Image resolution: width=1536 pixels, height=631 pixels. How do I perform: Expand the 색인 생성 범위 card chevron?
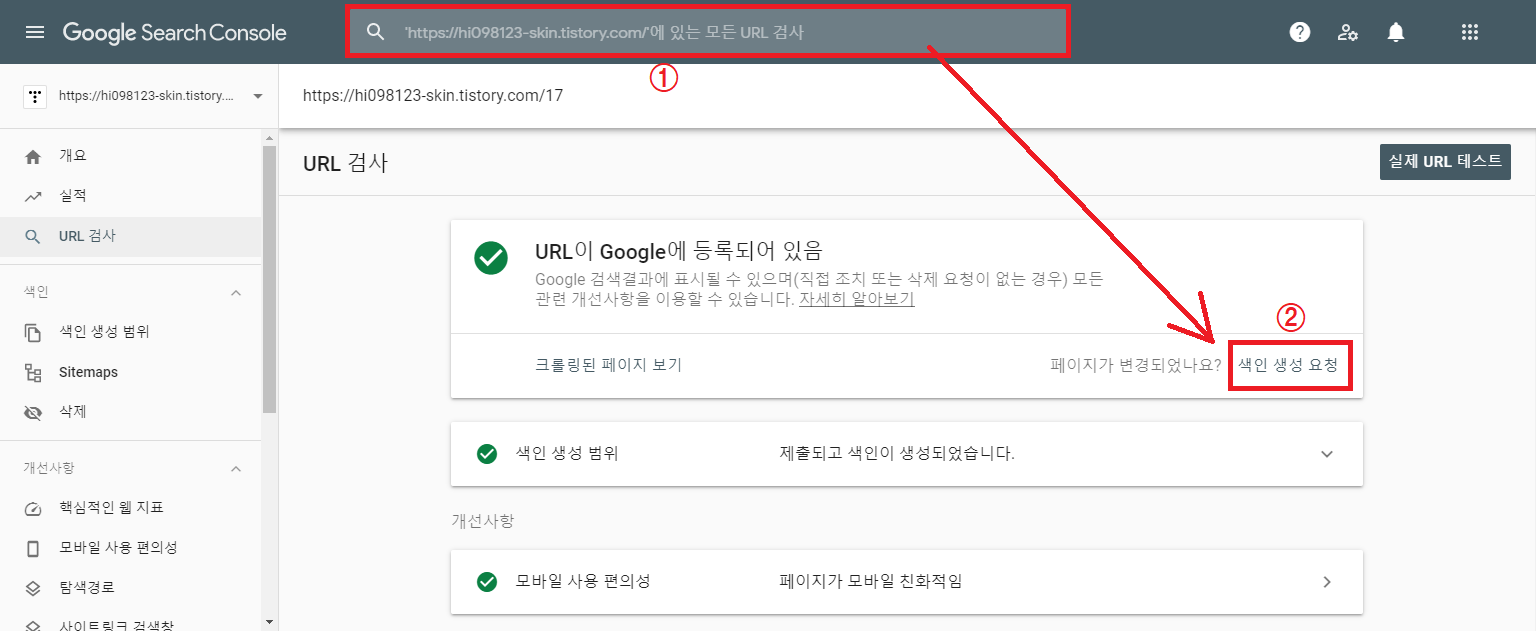tap(1327, 454)
